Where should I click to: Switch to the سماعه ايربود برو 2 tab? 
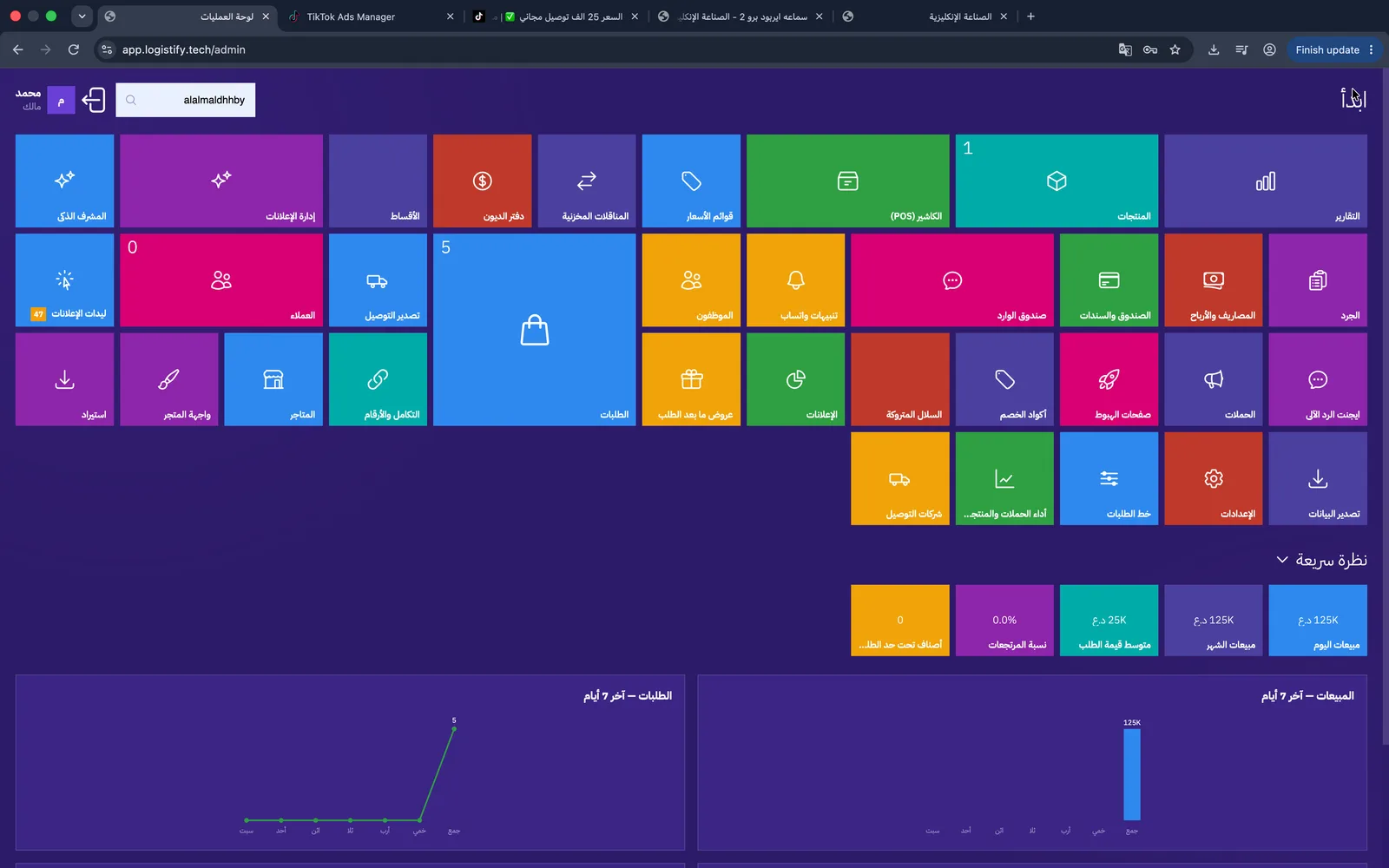click(741, 16)
